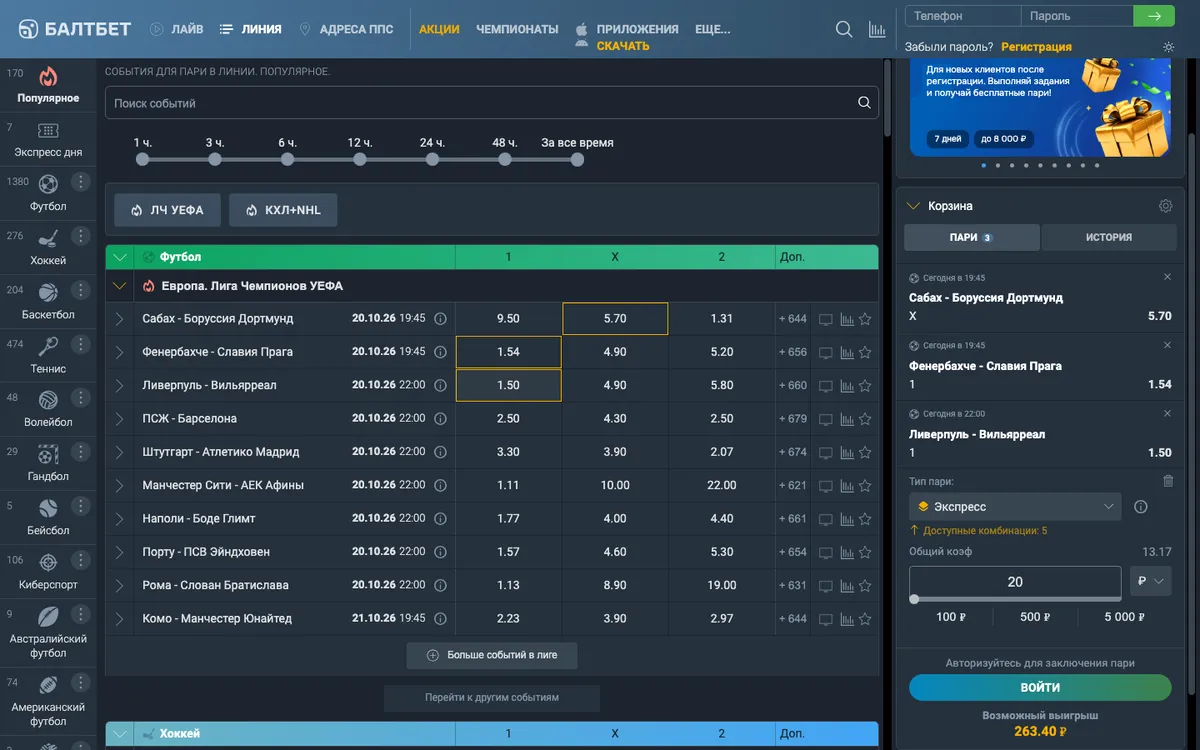The image size is (1200, 750).
Task: Set the time filter to 6 ч.
Action: tap(288, 159)
